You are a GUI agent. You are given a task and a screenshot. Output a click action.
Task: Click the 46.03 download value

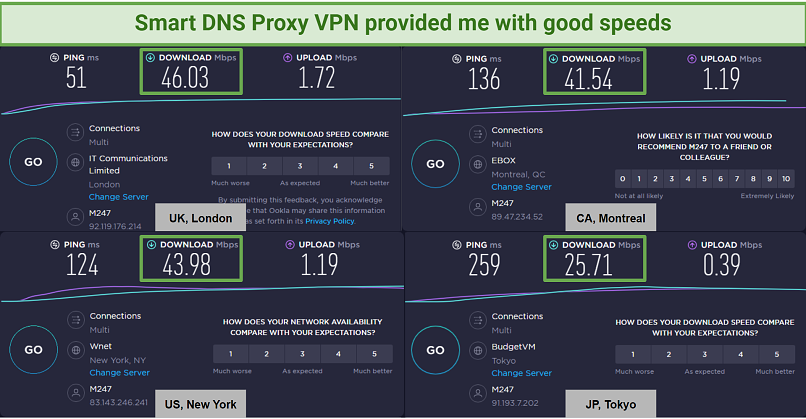(185, 78)
